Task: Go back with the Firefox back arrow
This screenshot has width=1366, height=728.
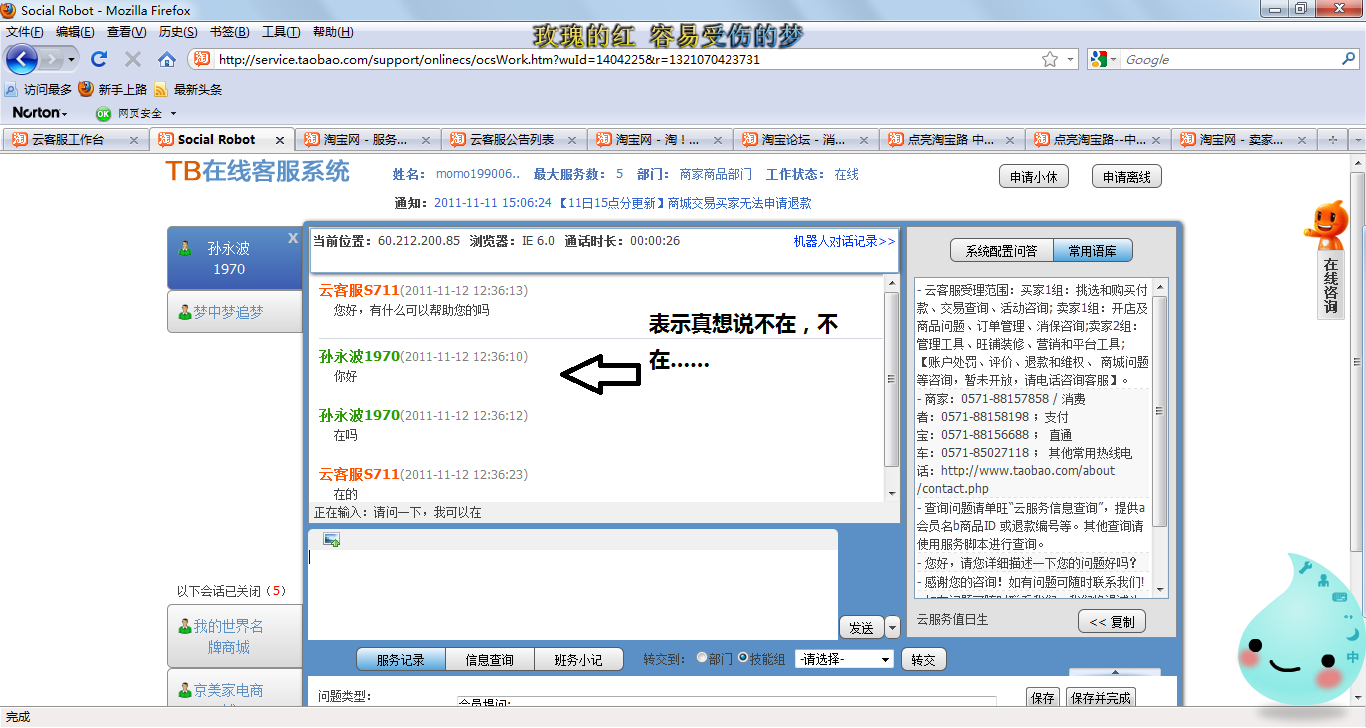Action: pos(21,59)
